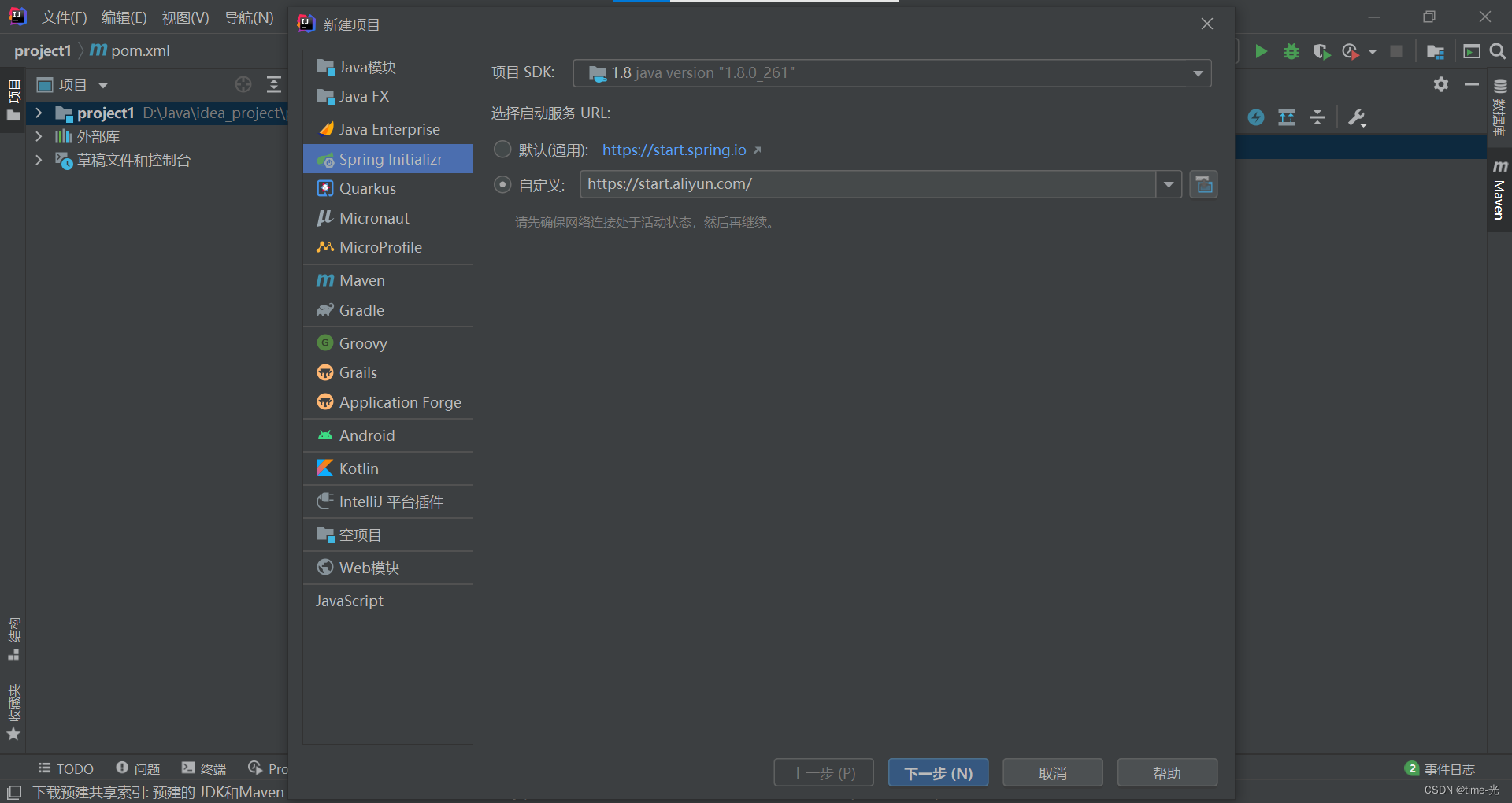Open 视图(V) menu

[185, 17]
